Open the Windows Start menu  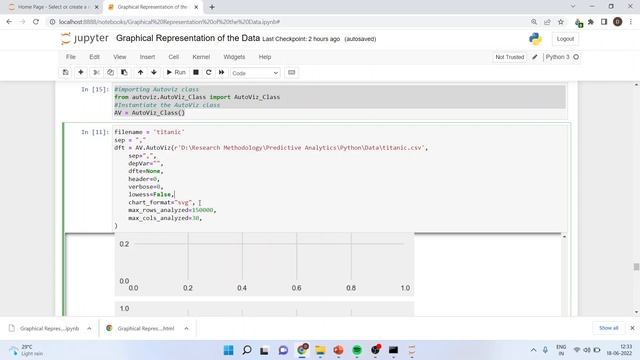tap(229, 350)
